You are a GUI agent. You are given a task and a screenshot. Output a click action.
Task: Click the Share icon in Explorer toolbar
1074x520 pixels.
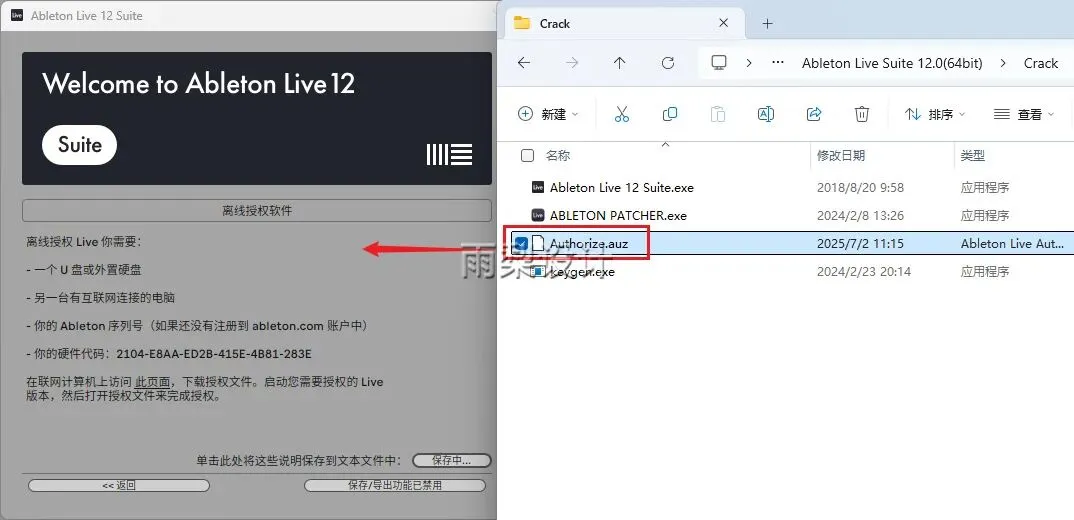coord(814,114)
